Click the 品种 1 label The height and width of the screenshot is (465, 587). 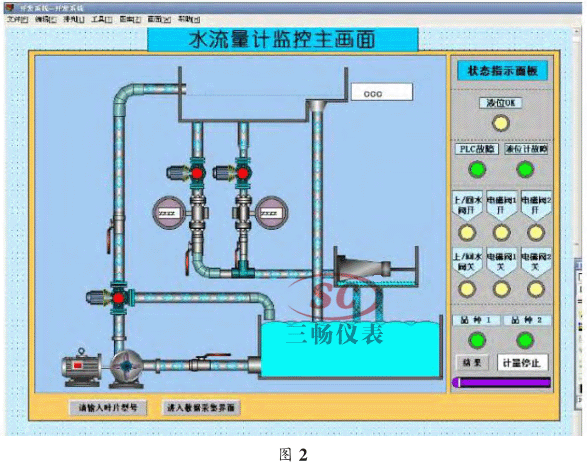[476, 320]
